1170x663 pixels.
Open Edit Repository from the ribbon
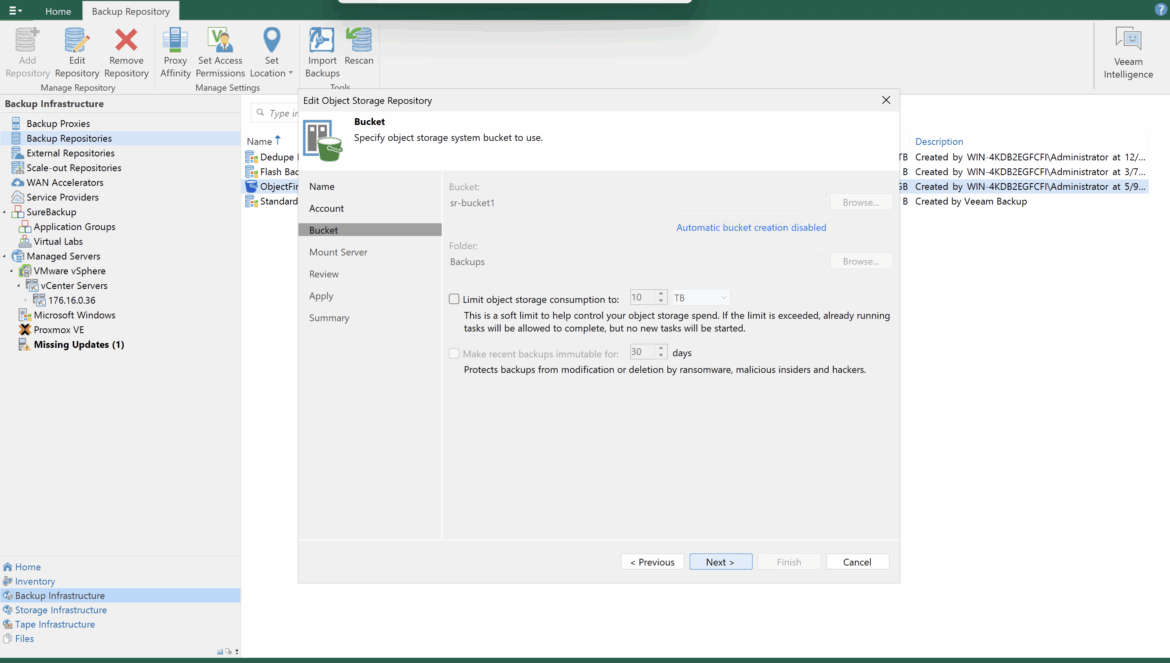[77, 52]
